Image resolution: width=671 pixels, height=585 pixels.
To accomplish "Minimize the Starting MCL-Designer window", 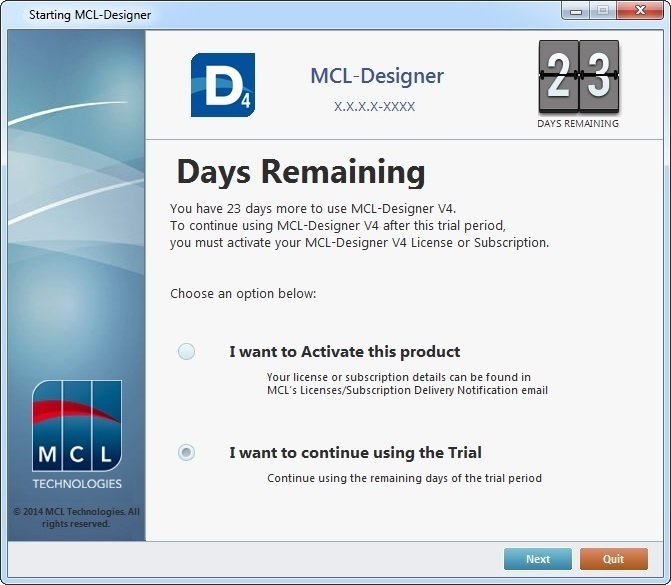I will point(576,10).
